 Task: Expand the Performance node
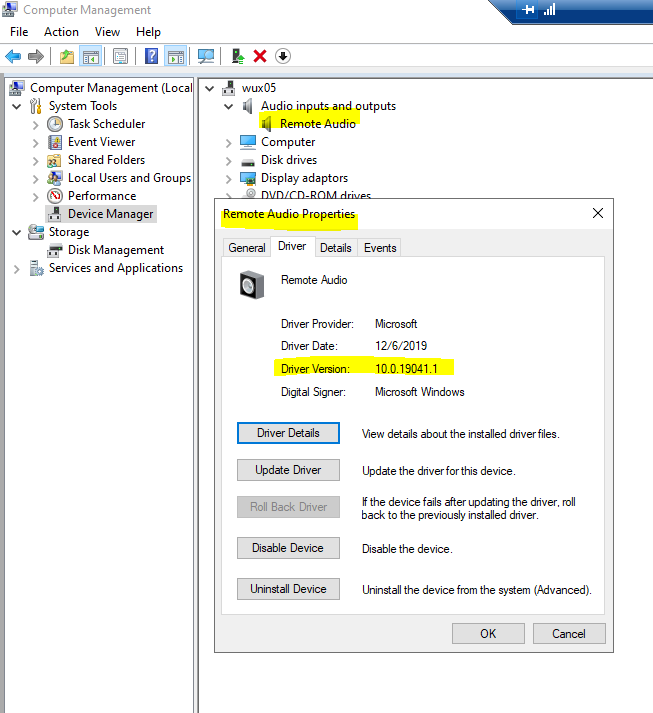(x=35, y=197)
